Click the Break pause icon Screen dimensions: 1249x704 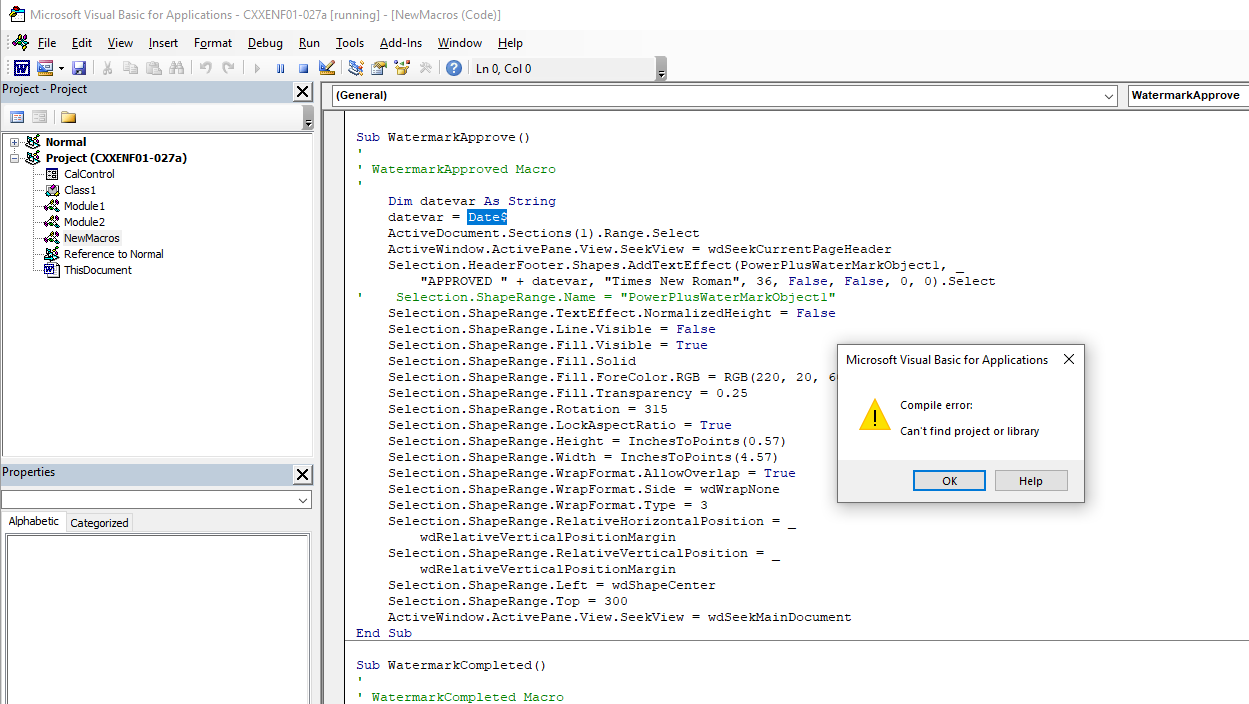pos(280,68)
